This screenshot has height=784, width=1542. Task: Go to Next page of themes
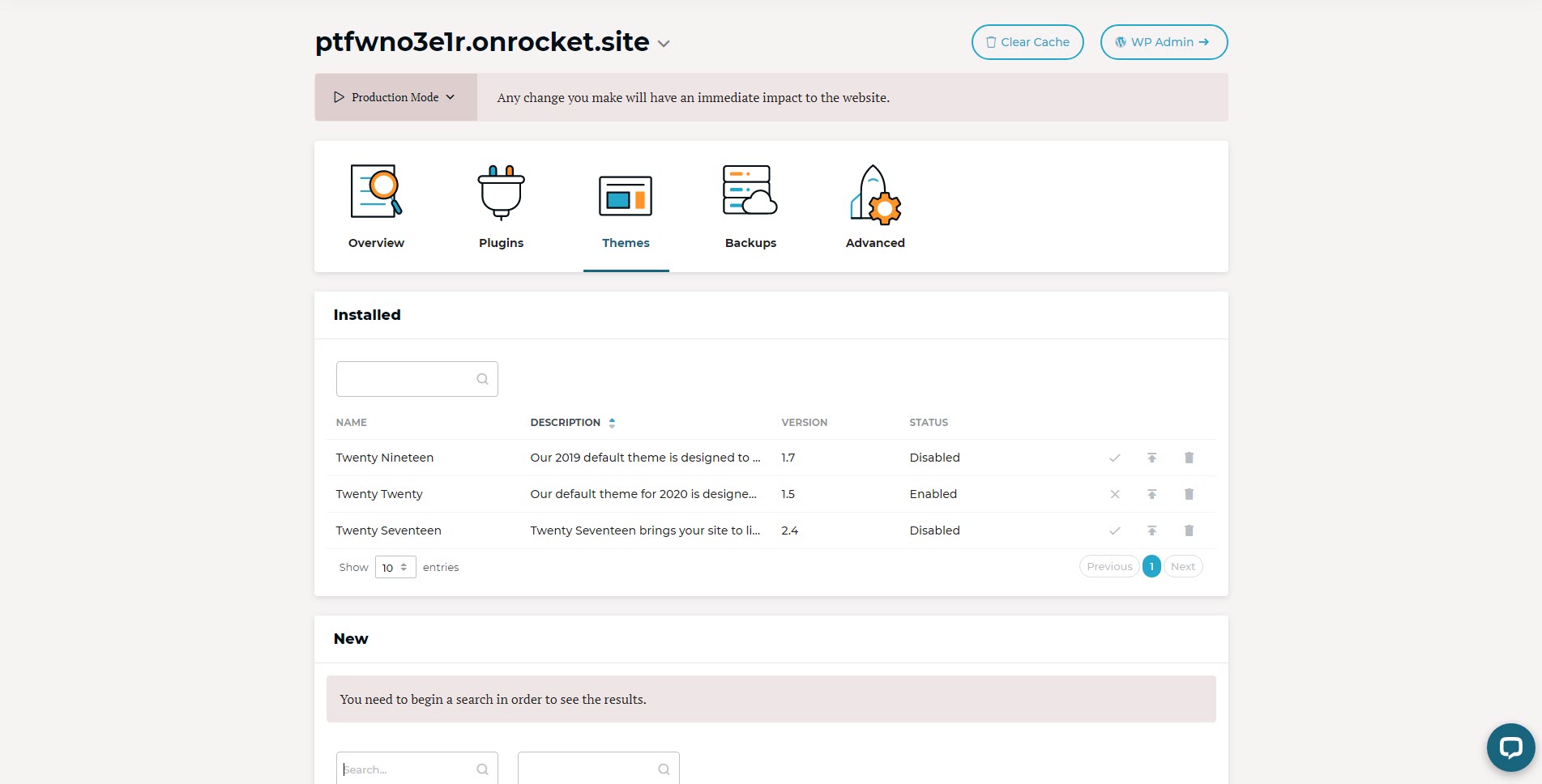click(x=1183, y=566)
